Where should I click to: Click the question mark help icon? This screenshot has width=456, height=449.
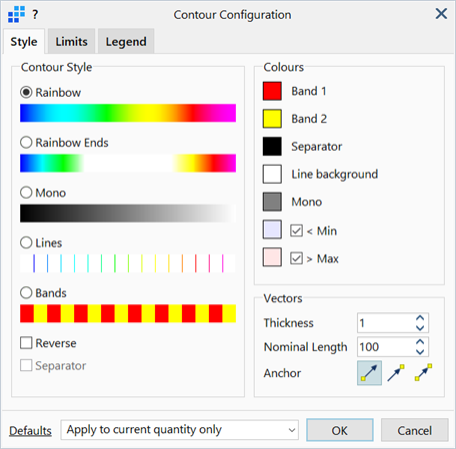click(35, 15)
